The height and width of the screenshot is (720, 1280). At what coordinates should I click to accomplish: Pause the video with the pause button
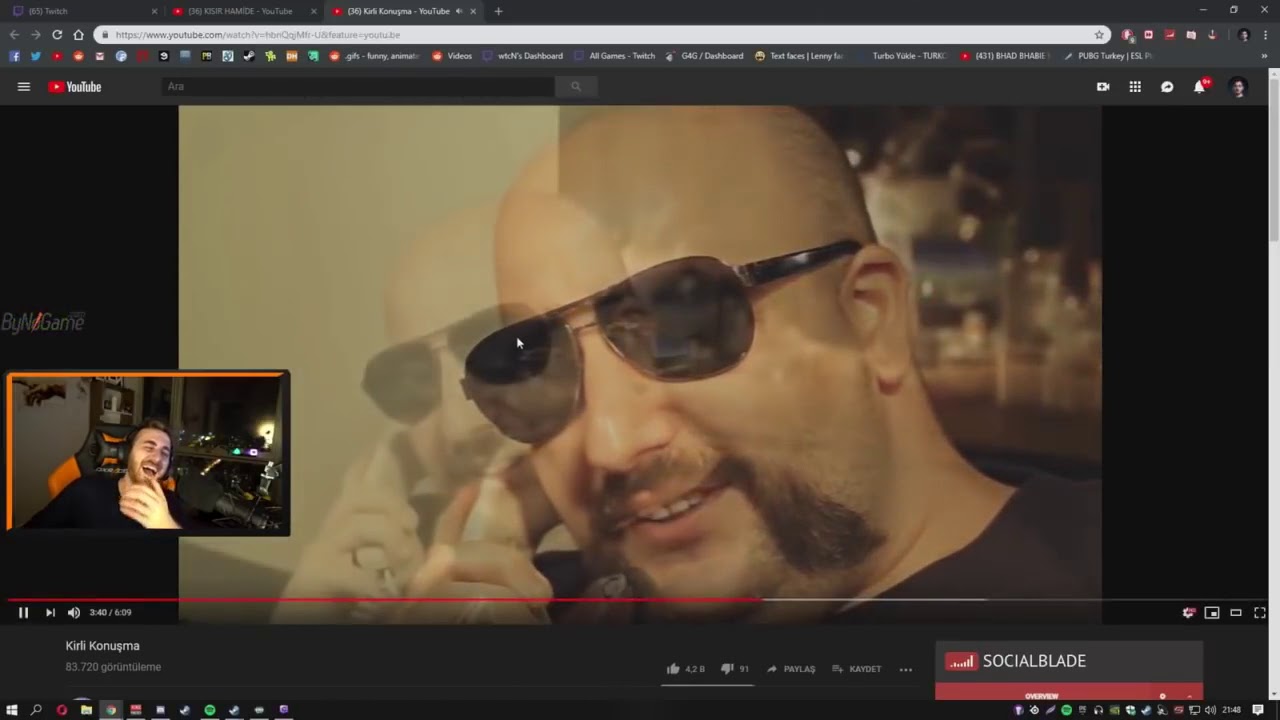pos(23,613)
